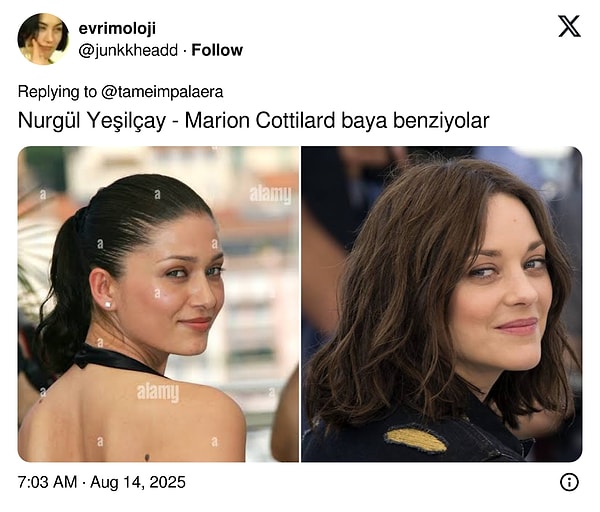The width and height of the screenshot is (600, 512).
Task: Select the "Nurgül Yeşilçay" text in tweet
Action: click(92, 121)
